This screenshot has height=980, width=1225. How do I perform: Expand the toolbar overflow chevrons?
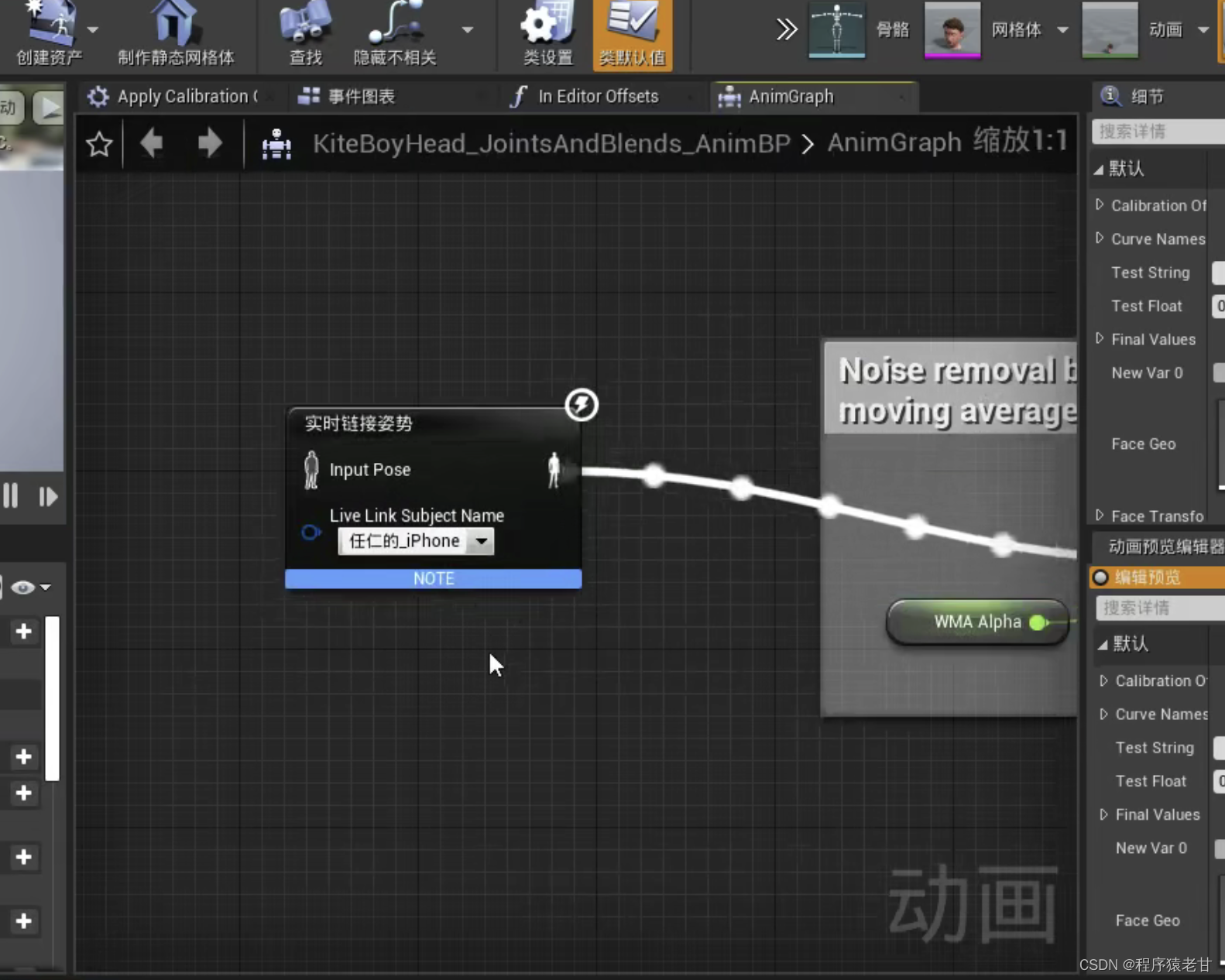(787, 29)
